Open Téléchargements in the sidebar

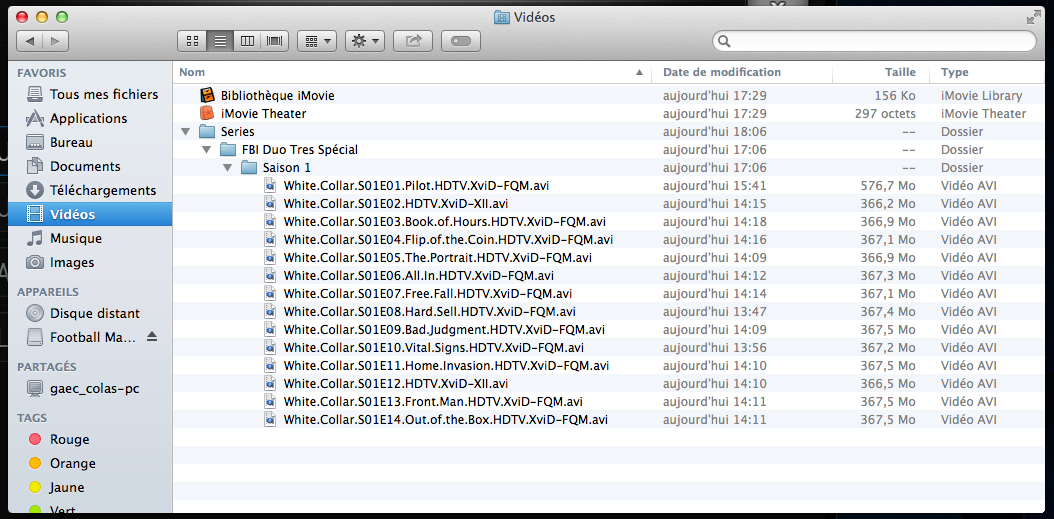tap(103, 190)
